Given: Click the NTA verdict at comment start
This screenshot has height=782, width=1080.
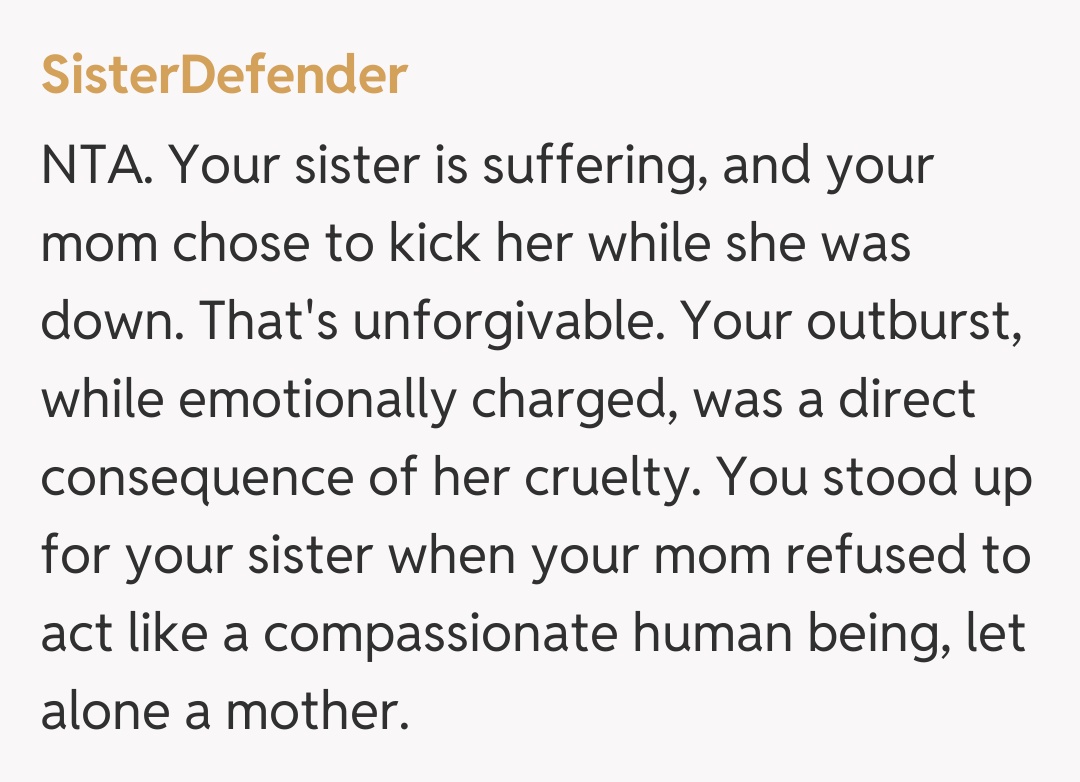Looking at the screenshot, I should tap(96, 166).
